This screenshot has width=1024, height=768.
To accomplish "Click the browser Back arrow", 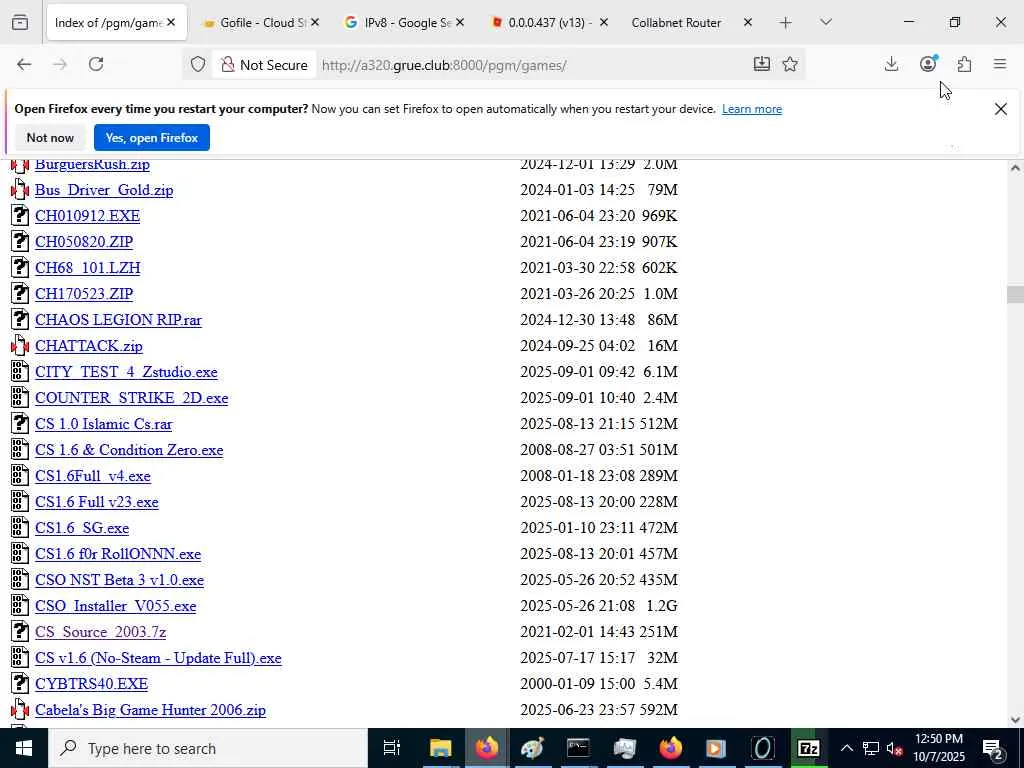I will 24,64.
